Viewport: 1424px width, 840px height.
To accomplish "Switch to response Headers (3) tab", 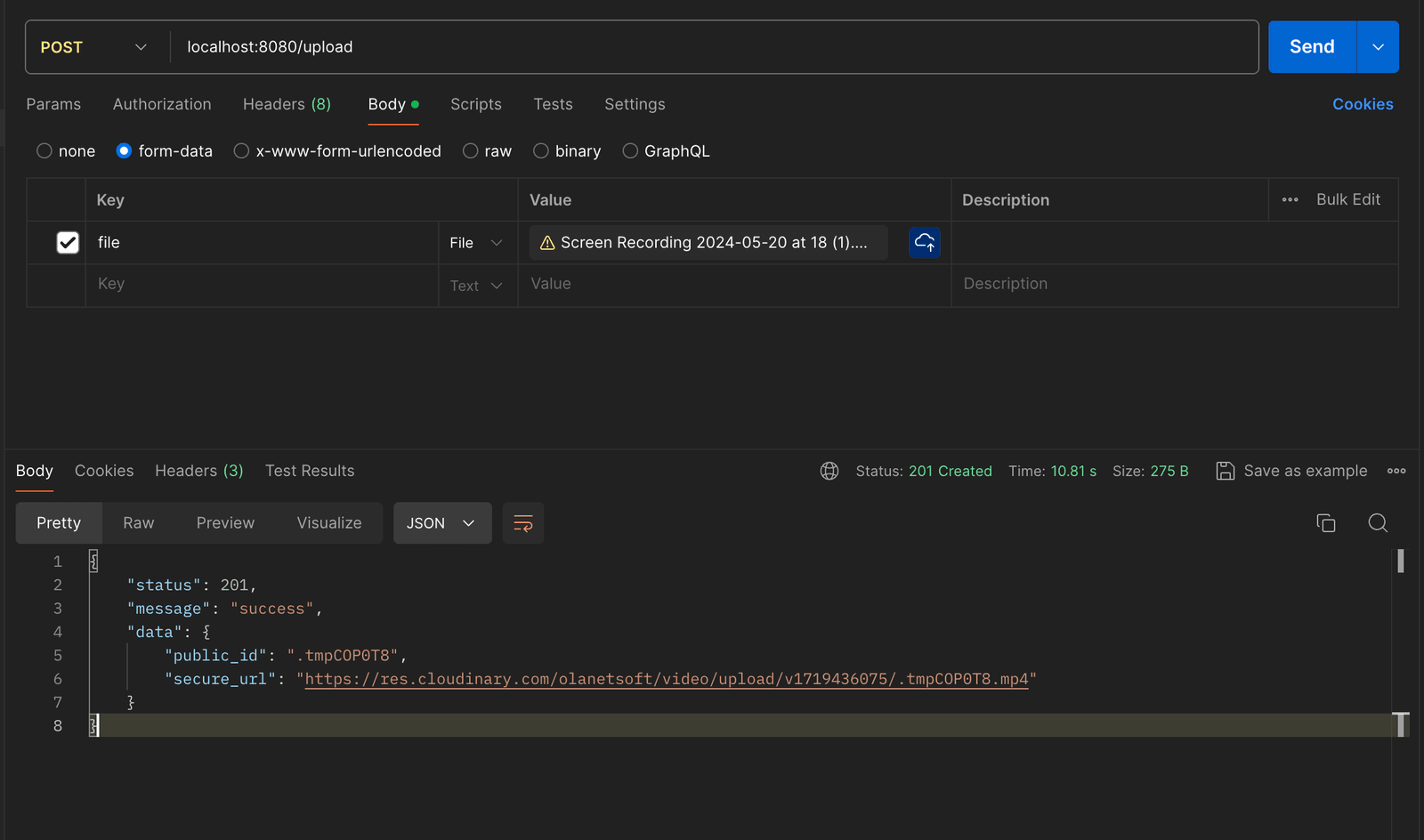I will (x=199, y=471).
